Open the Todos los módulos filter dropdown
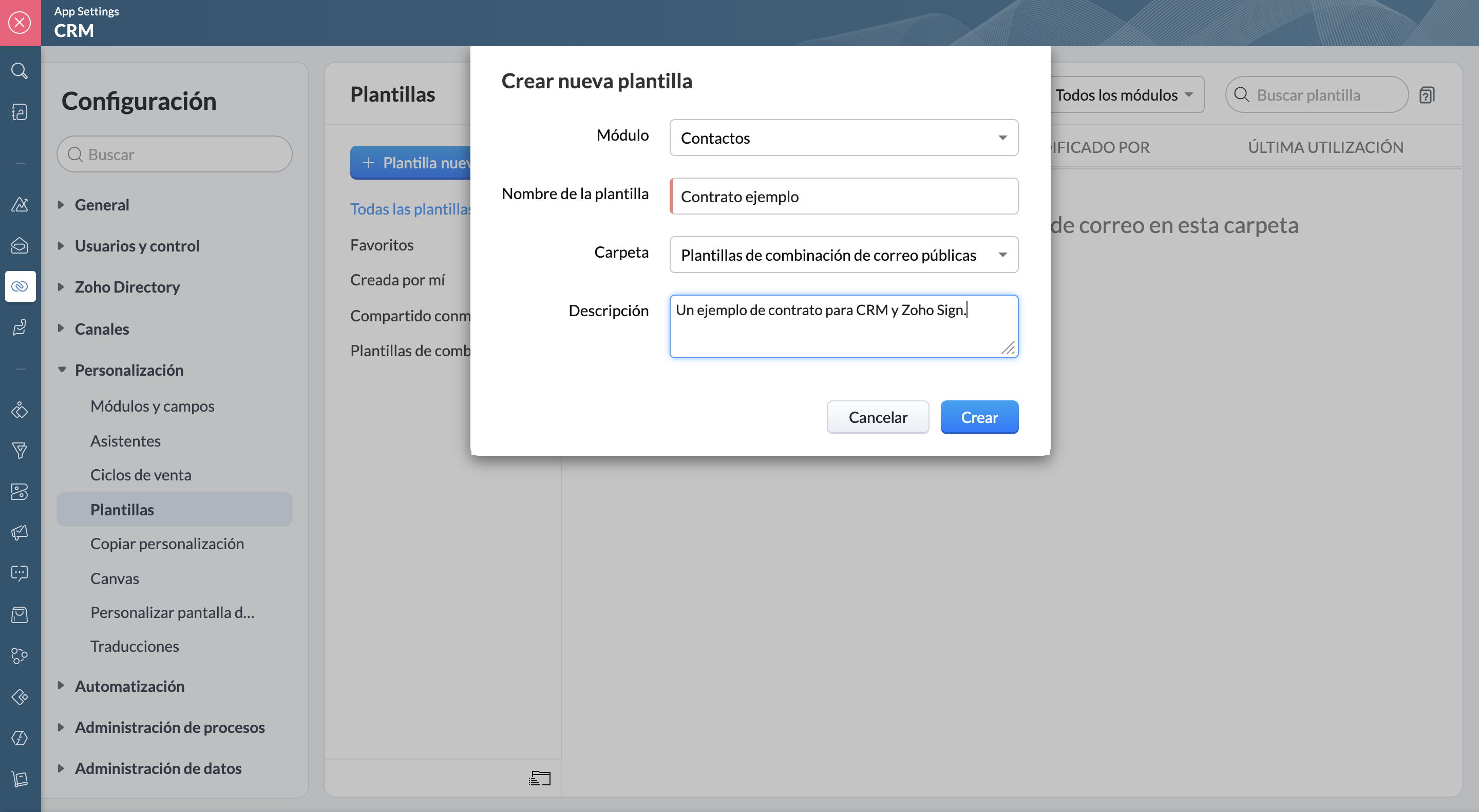 pos(1124,94)
